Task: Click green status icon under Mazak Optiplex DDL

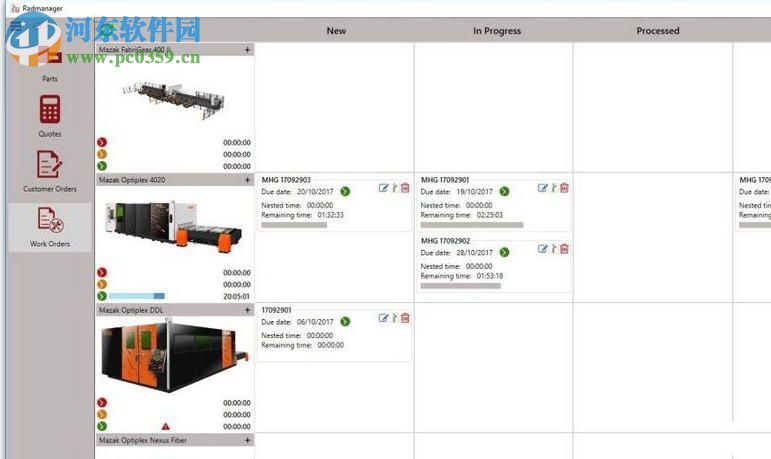Action: 102,427
